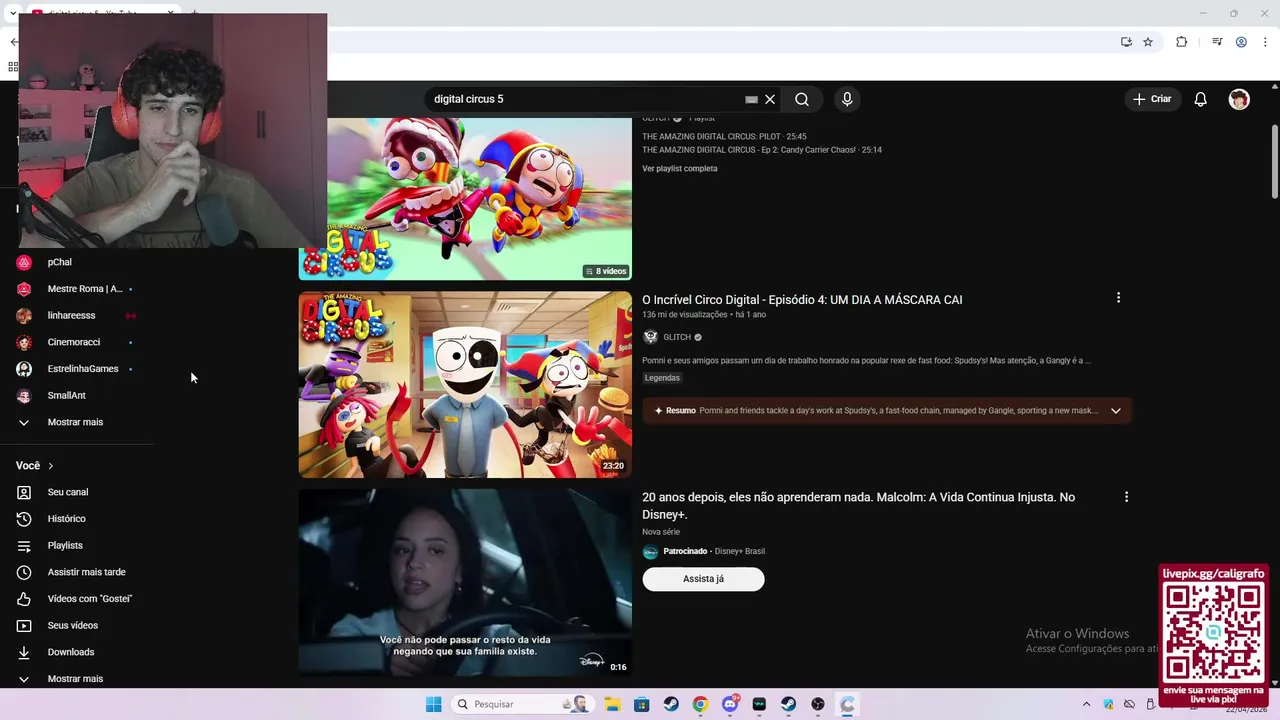Expand Mostrar mais under subscriptions
Screen dimensions: 1280x720
(75, 422)
